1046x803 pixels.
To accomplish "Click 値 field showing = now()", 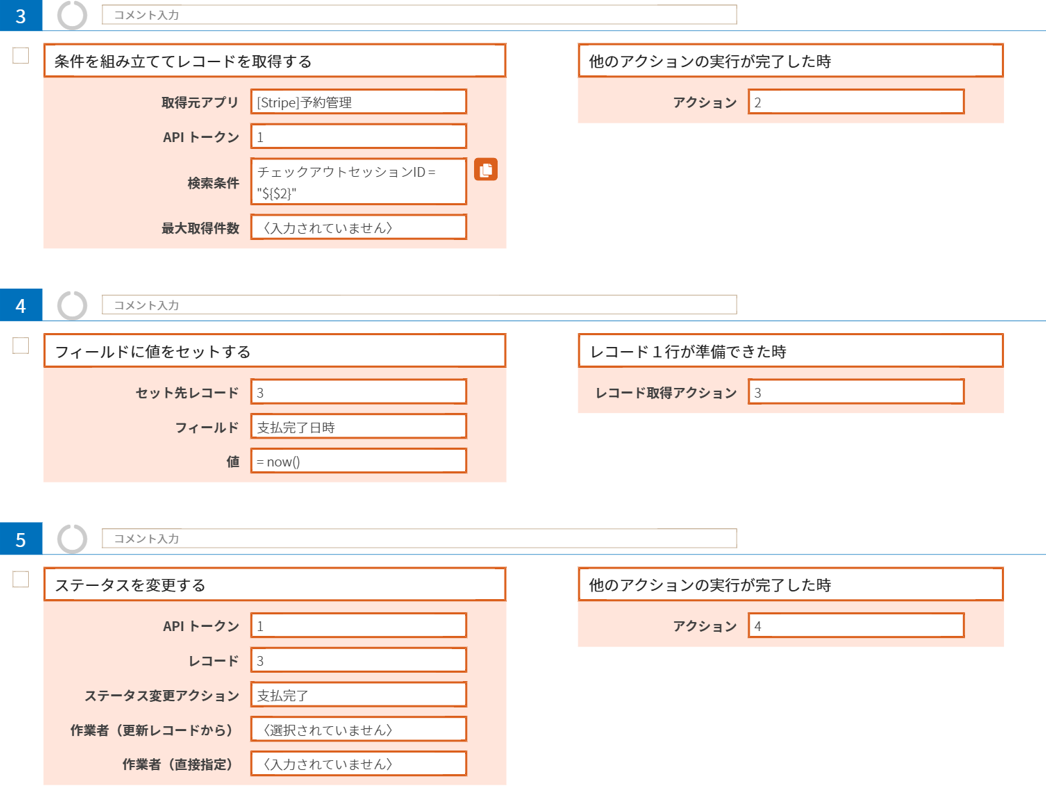I will pos(358,462).
